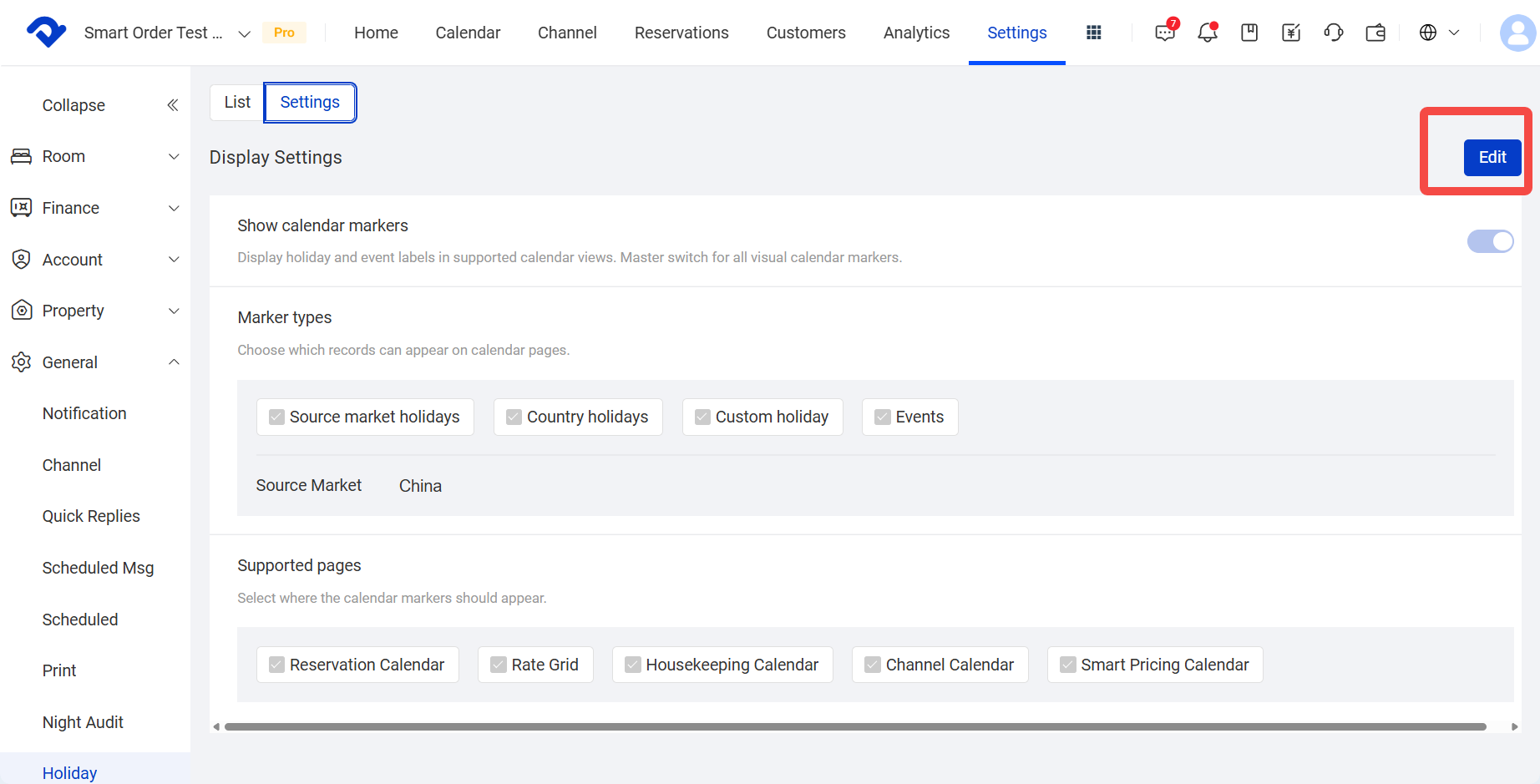The image size is (1540, 784).
Task: Click the Finance yen icon
Action: click(21, 208)
